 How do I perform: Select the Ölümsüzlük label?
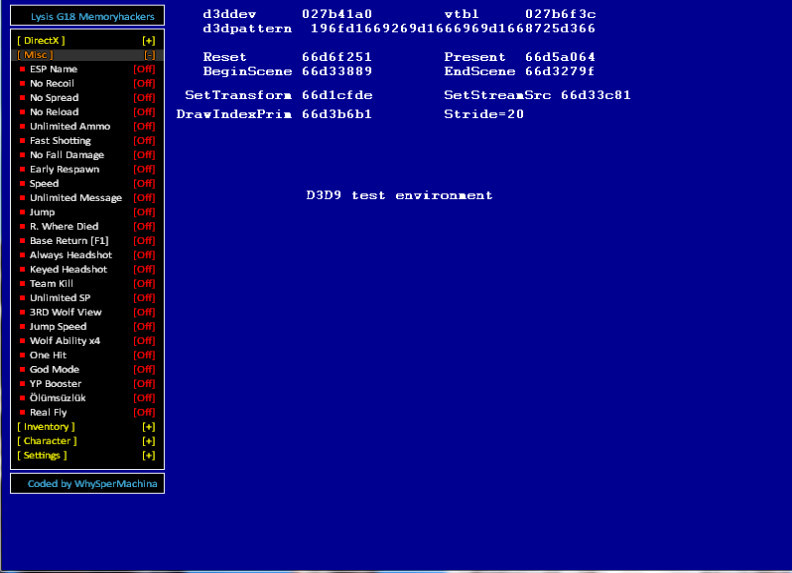[58, 398]
